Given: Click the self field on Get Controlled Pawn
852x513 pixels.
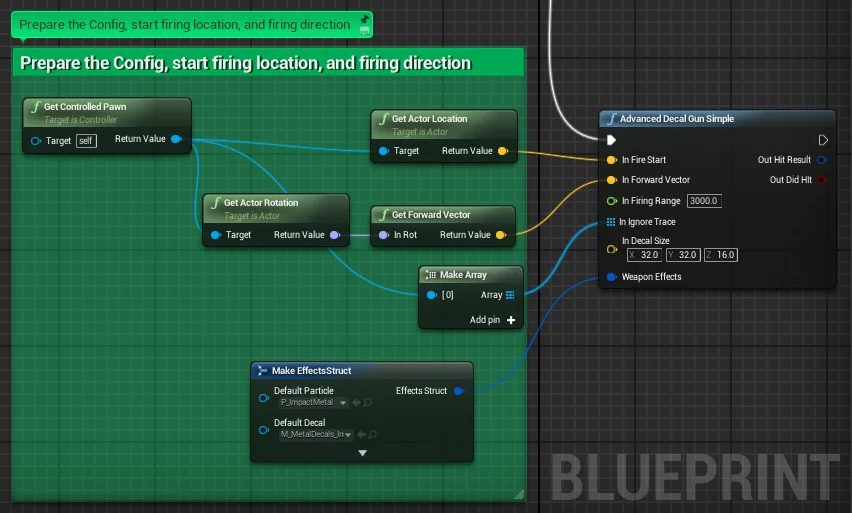Looking at the screenshot, I should [86, 141].
